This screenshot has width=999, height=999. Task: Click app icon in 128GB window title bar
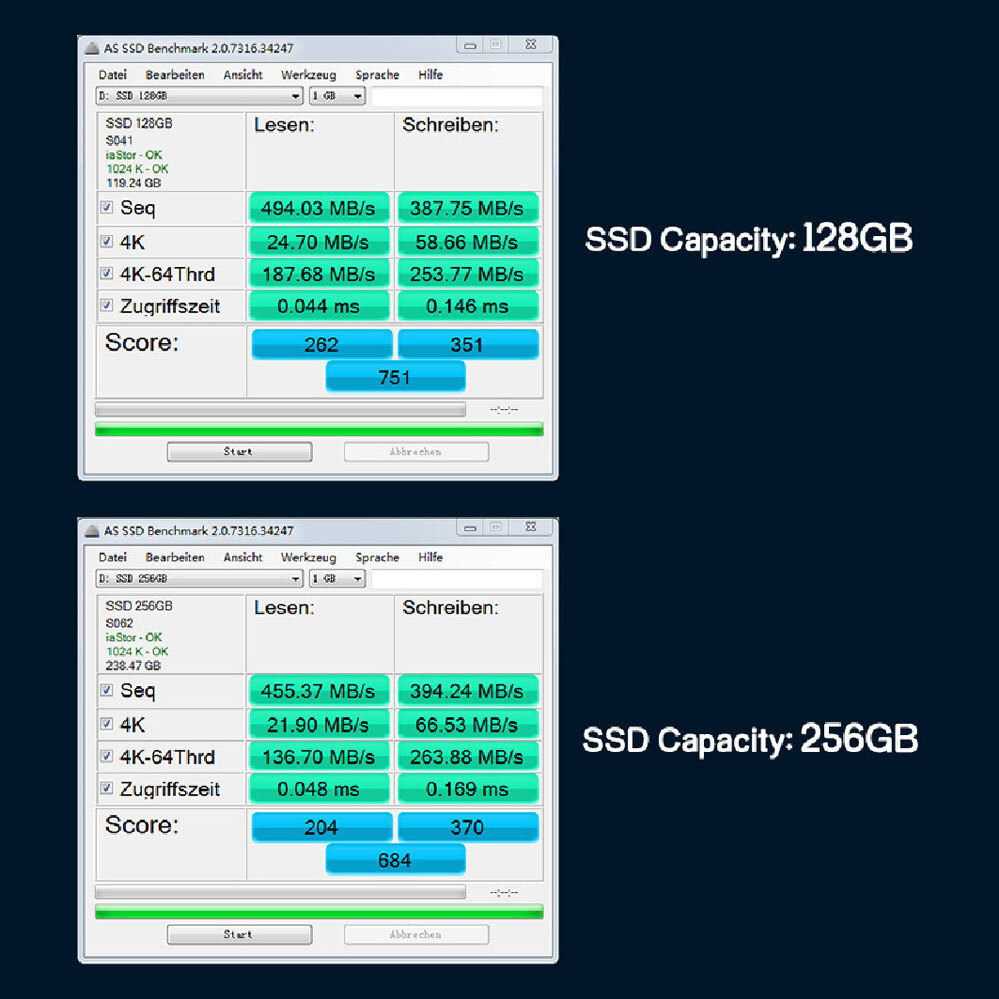pyautogui.click(x=92, y=48)
